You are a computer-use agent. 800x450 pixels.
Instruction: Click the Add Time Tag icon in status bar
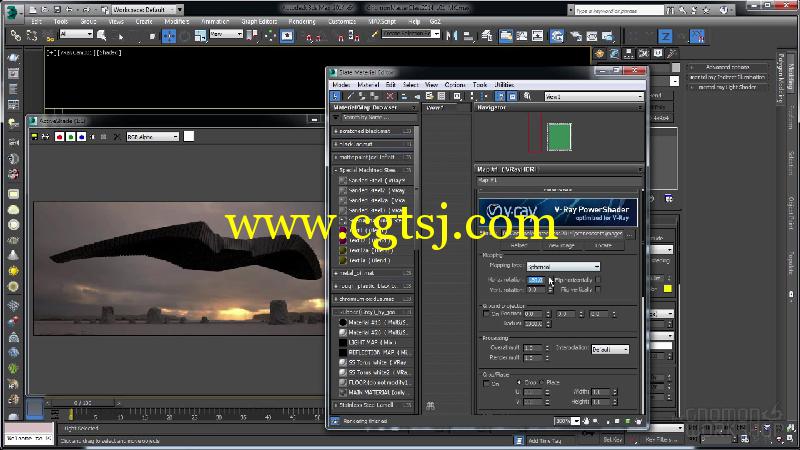coord(518,440)
